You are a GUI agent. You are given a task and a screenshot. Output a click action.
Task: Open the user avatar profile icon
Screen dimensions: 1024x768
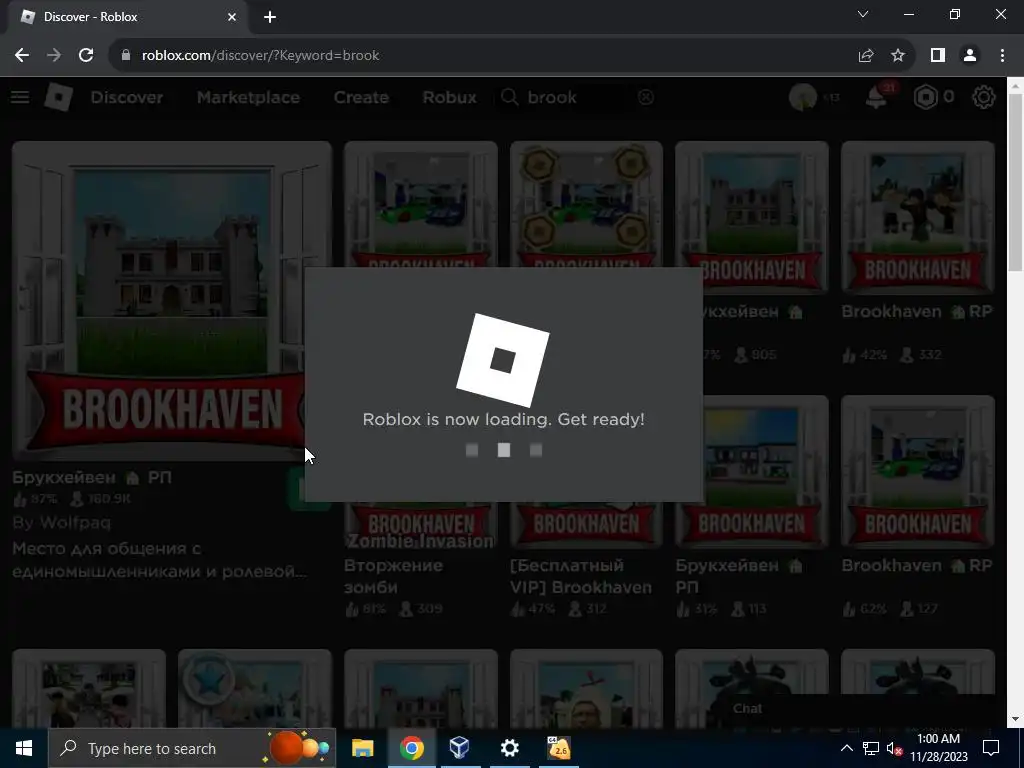[803, 97]
